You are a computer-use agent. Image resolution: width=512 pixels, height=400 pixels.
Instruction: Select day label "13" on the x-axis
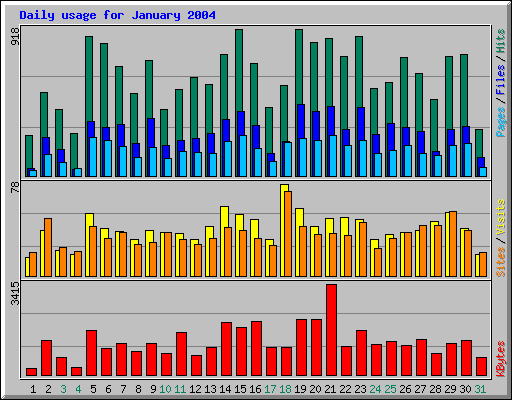210,389
